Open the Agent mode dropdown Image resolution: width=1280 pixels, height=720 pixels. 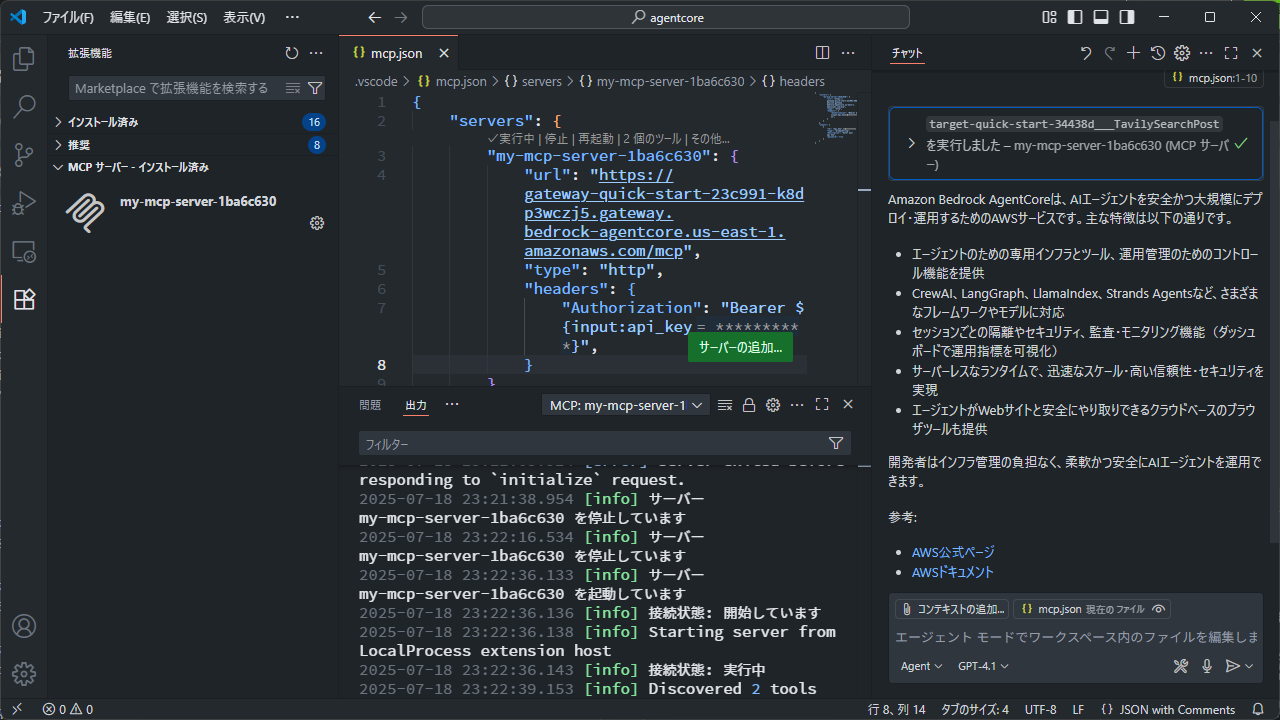click(x=921, y=666)
